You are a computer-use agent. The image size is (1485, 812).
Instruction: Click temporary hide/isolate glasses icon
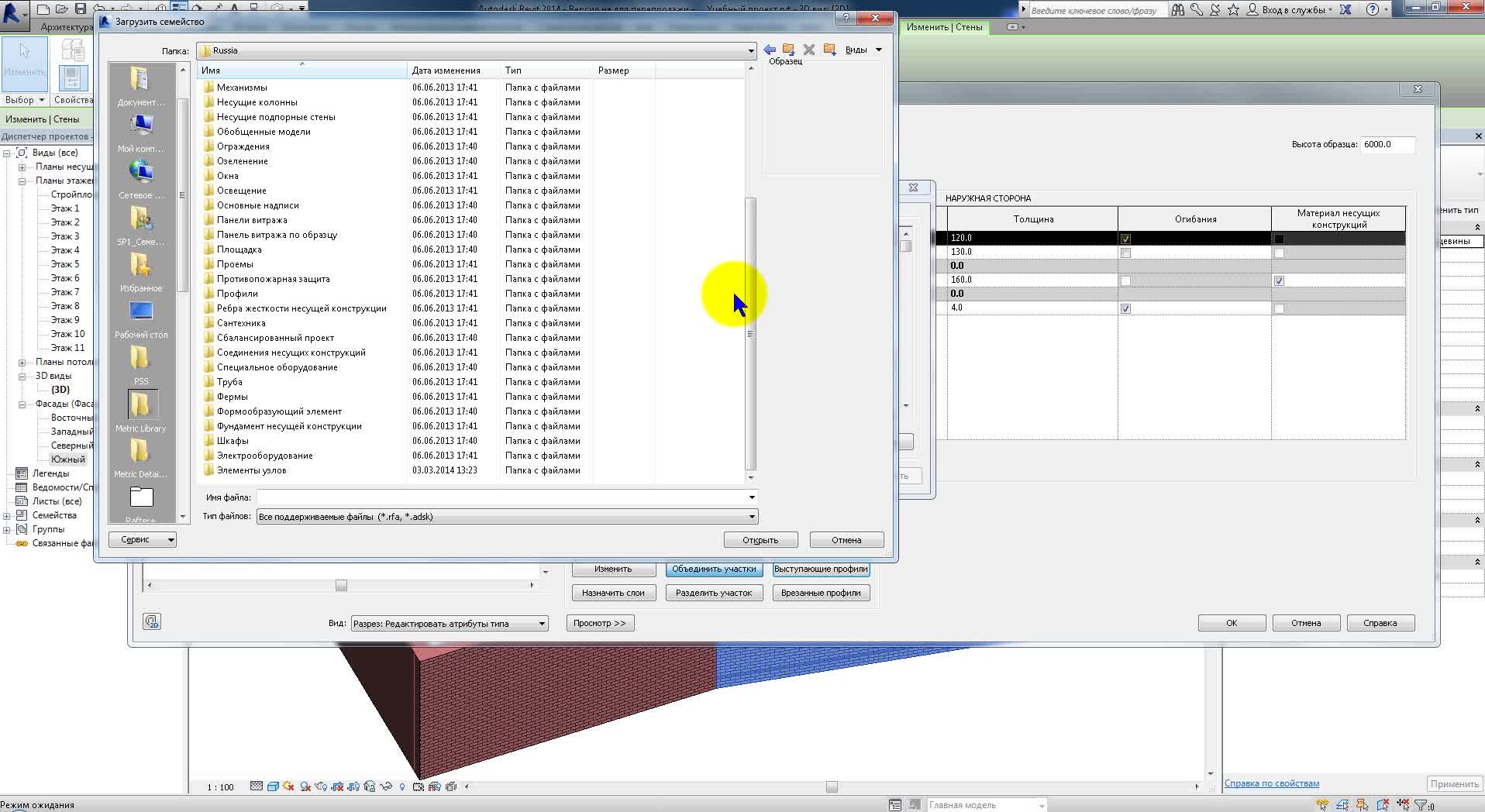point(386,786)
